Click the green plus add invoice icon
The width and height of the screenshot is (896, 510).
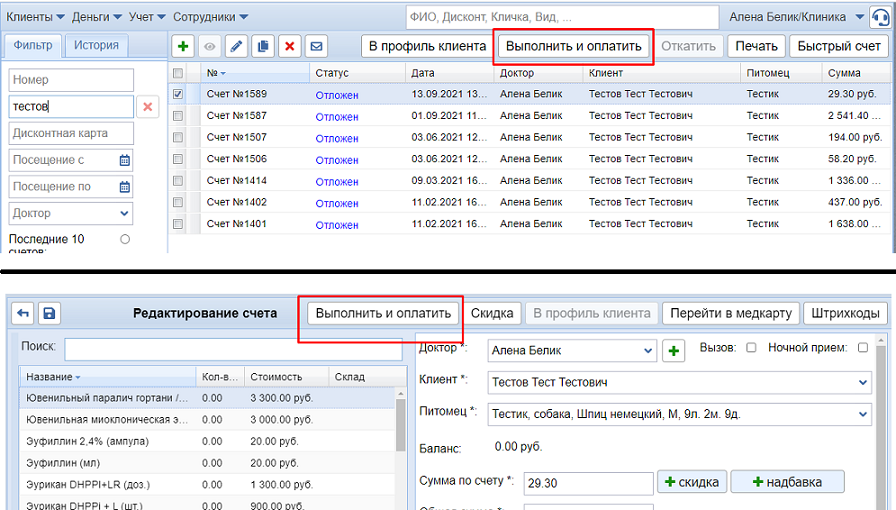[x=184, y=46]
